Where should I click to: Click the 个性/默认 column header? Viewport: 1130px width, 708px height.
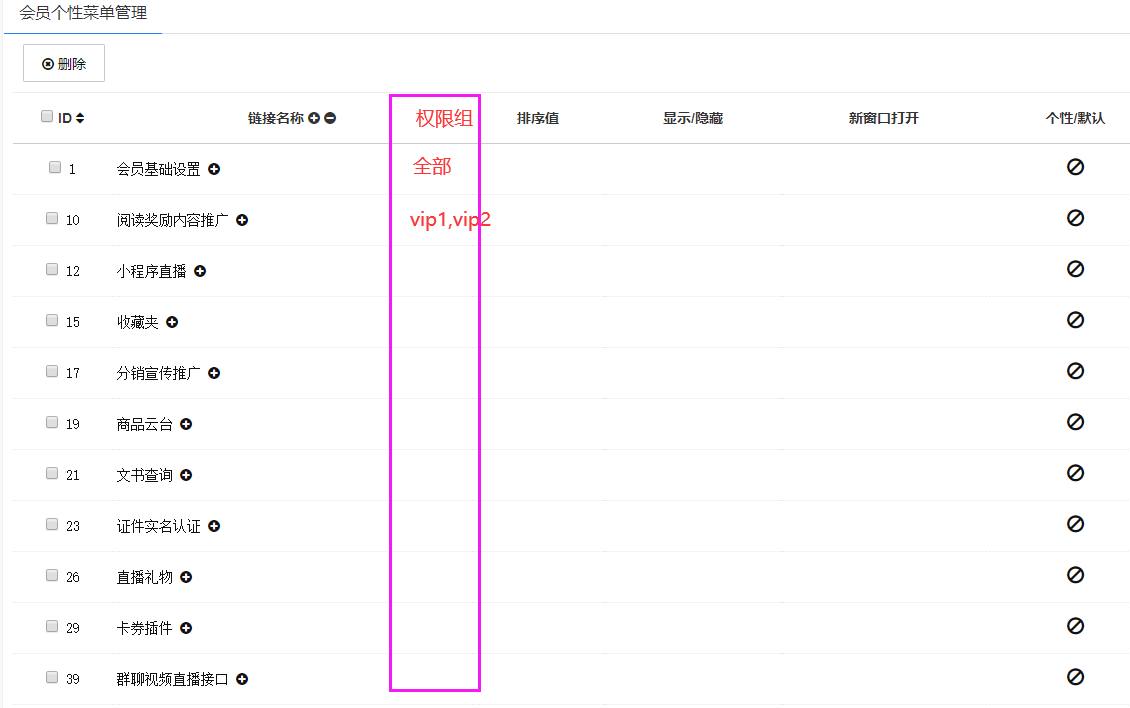pyautogui.click(x=1075, y=118)
